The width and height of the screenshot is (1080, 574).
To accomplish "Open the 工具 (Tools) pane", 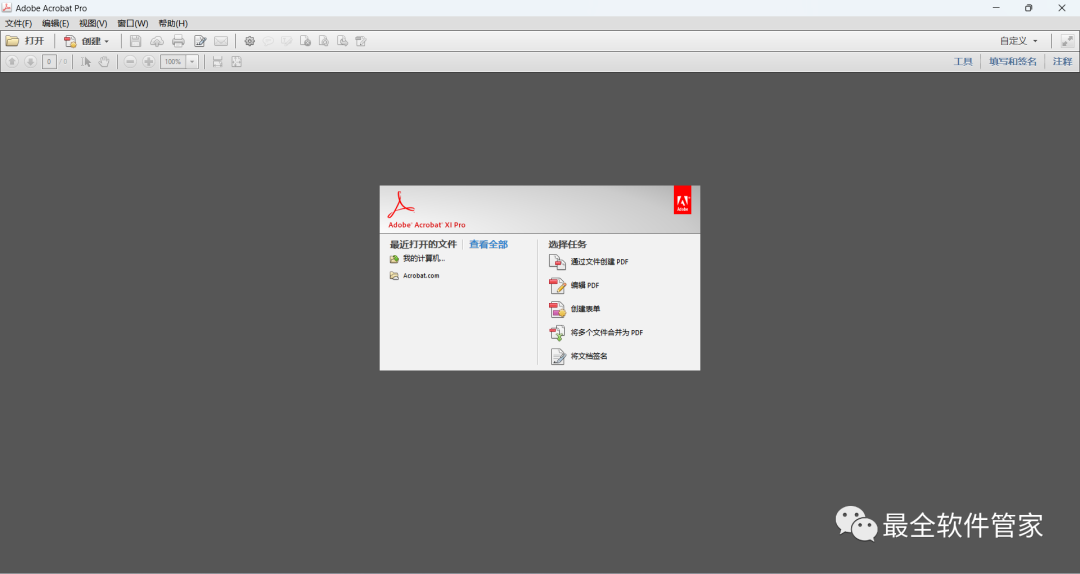I will (963, 62).
